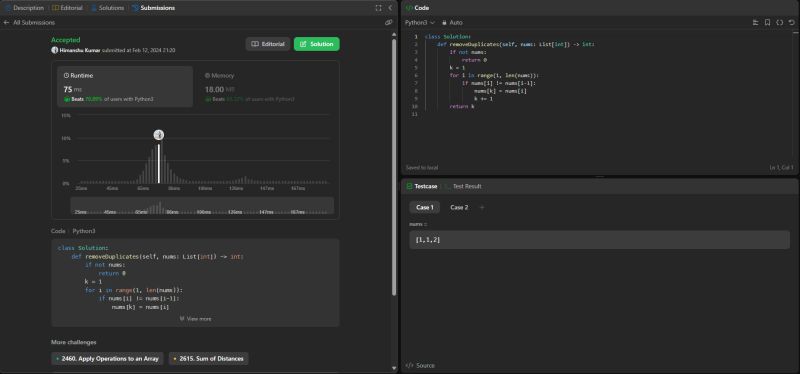Open the Test Result tab
The image size is (800, 374).
463,186
